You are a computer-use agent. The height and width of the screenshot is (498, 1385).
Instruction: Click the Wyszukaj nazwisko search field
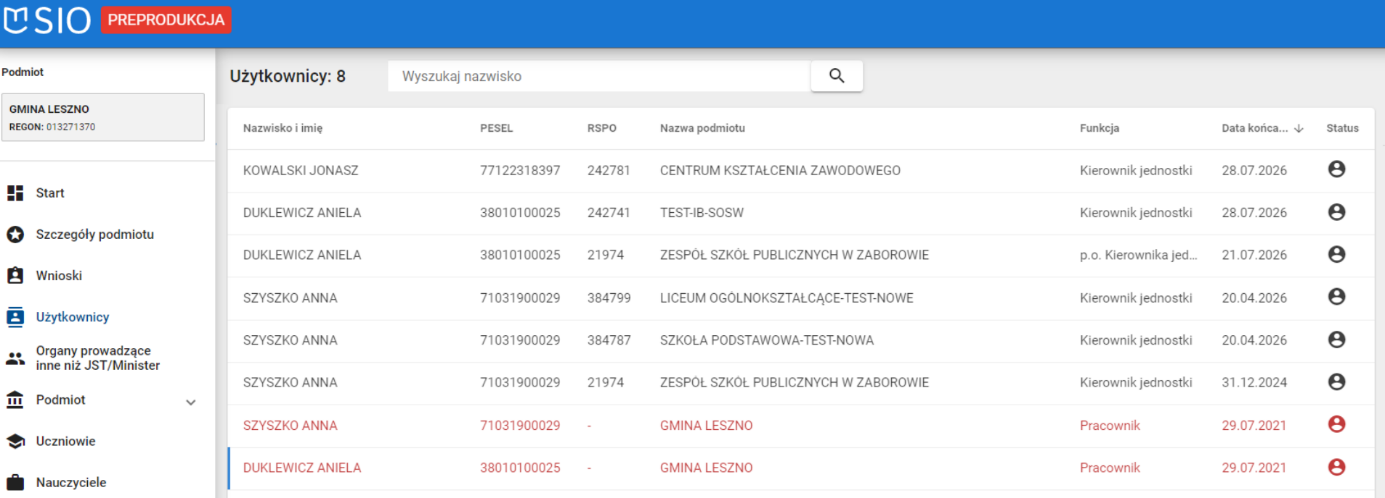coord(598,76)
